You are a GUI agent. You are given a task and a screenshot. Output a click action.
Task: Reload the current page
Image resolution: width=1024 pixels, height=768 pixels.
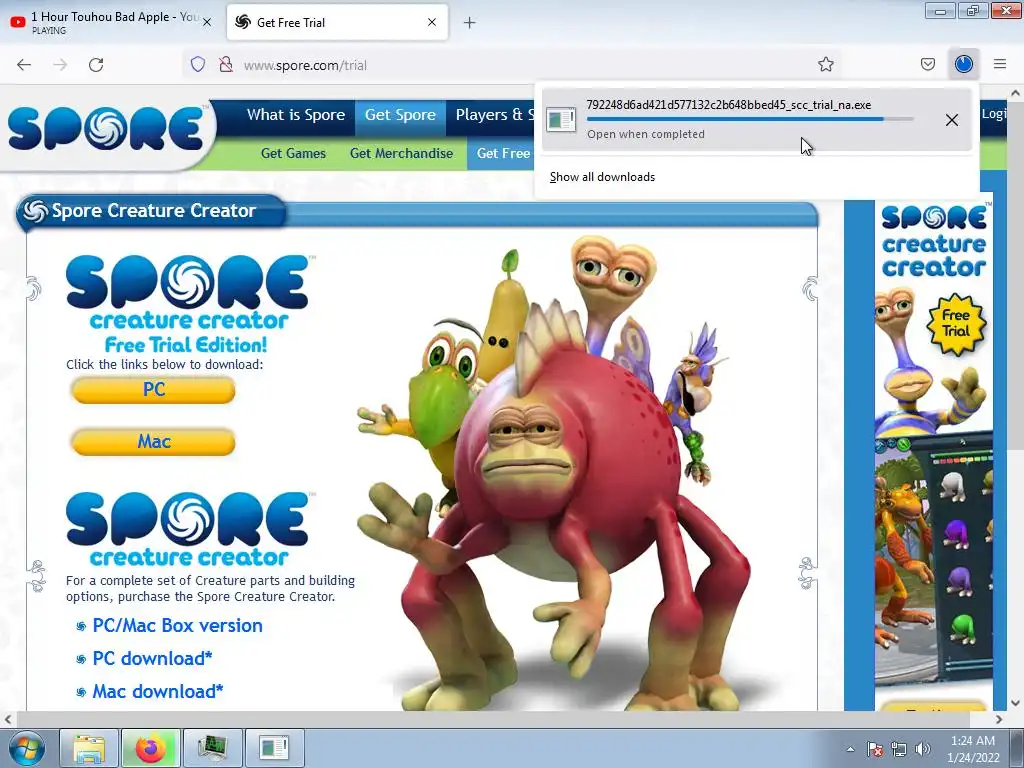point(96,65)
